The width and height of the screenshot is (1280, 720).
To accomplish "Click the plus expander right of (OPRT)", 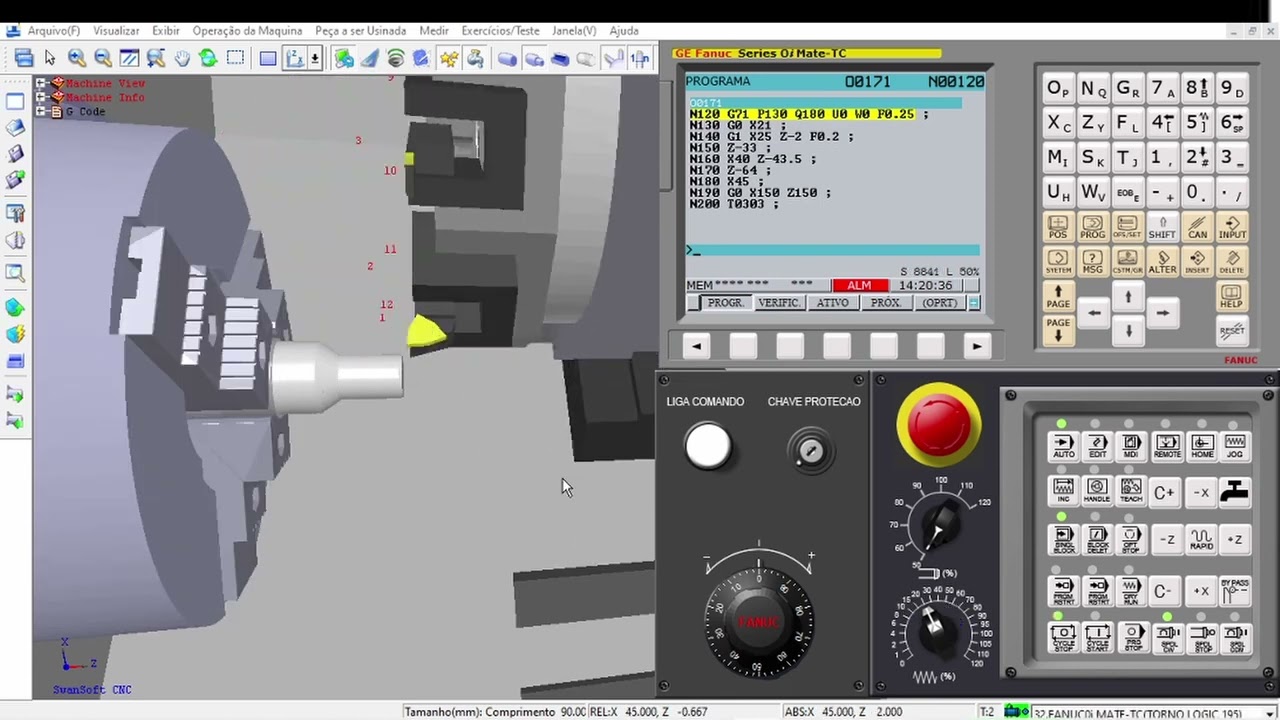I will pyautogui.click(x=974, y=303).
